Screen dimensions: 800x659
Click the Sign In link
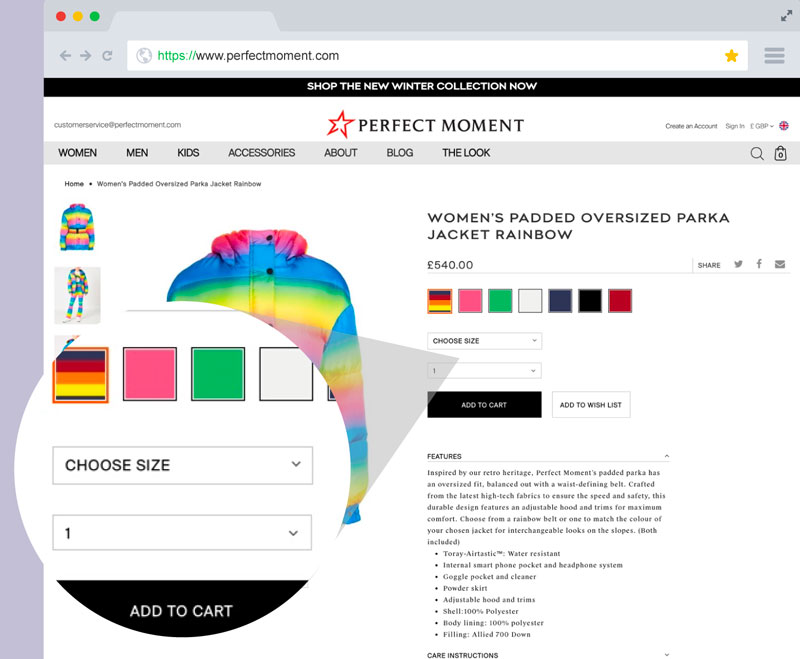pyautogui.click(x=735, y=126)
